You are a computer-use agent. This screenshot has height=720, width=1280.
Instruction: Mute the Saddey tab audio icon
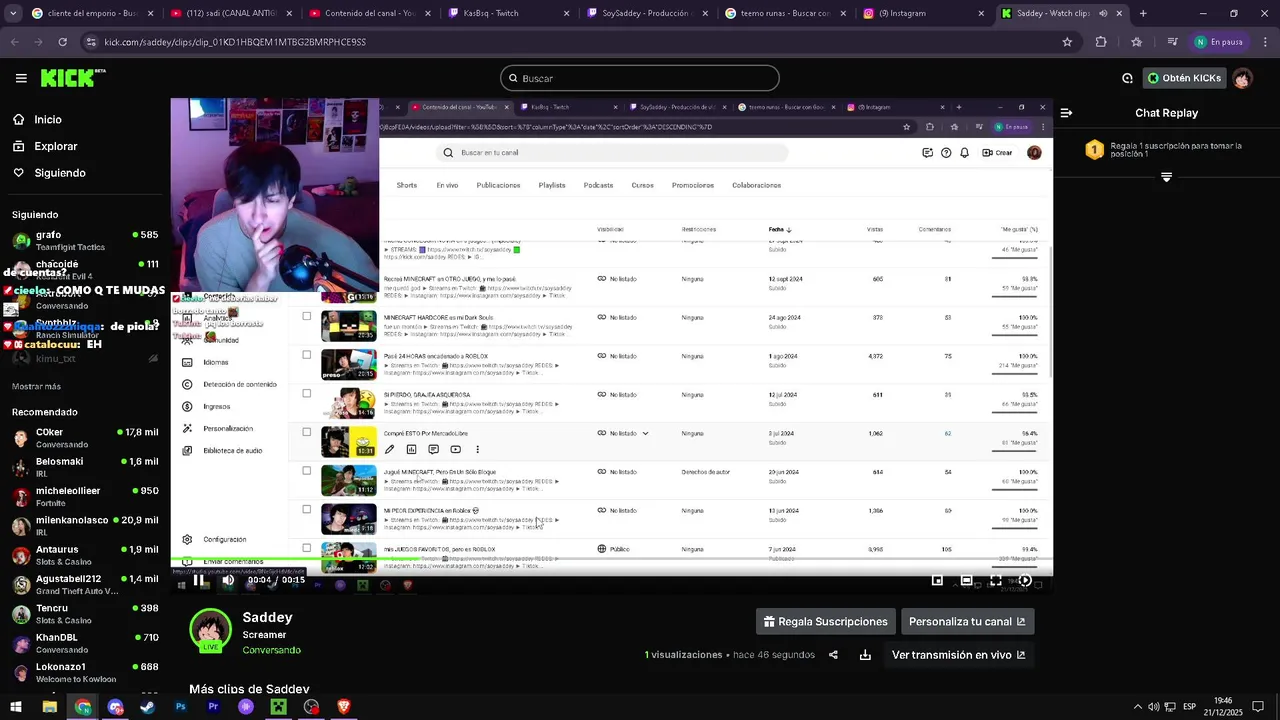point(1103,13)
